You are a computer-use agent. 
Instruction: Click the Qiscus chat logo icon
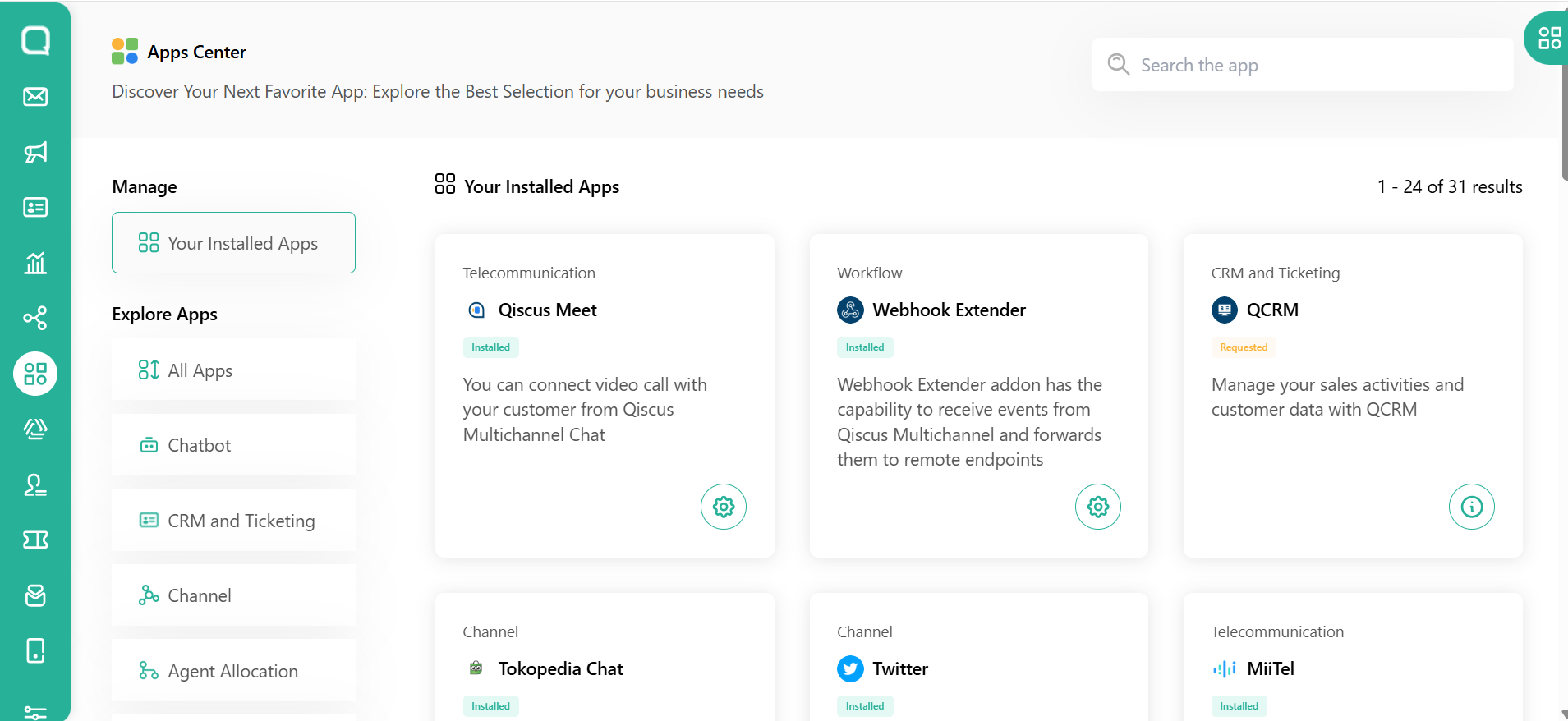pyautogui.click(x=35, y=40)
